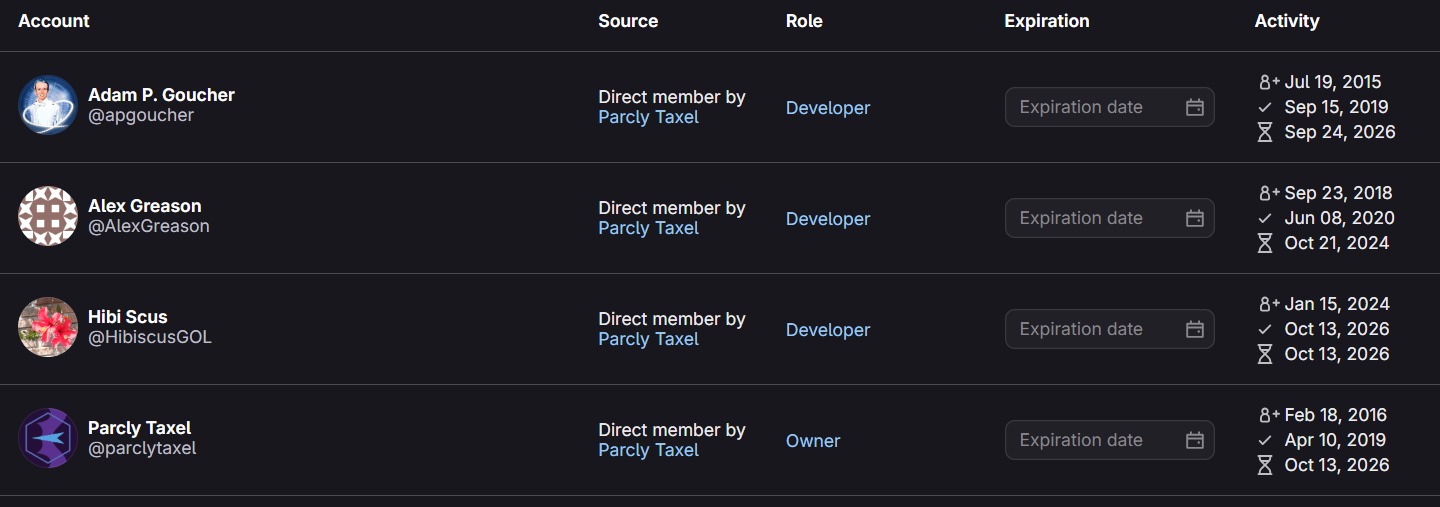Click the user-created icon beside Jan 15, 2024

(1269, 304)
